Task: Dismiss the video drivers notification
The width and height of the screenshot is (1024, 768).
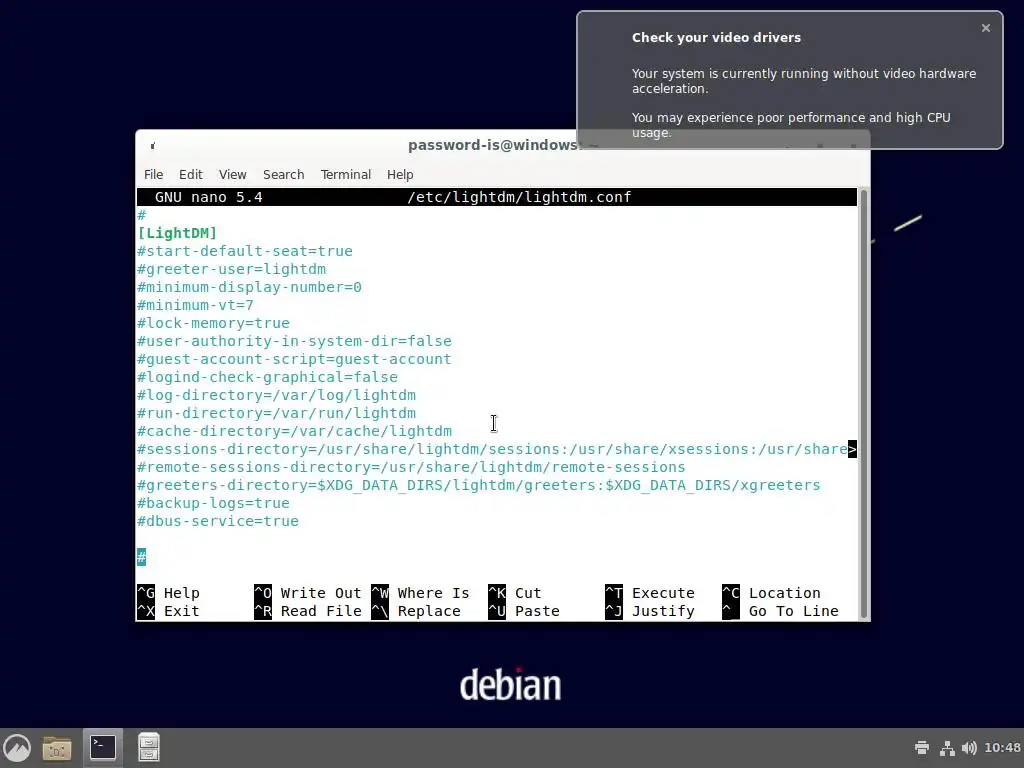Action: (x=985, y=28)
